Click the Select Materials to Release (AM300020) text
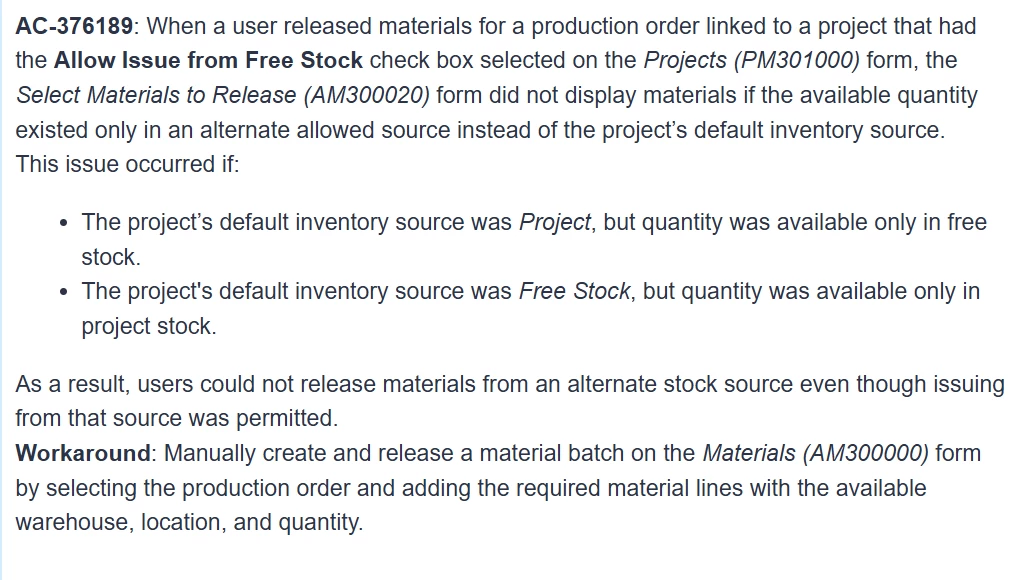This screenshot has height=580, width=1017. (x=223, y=95)
